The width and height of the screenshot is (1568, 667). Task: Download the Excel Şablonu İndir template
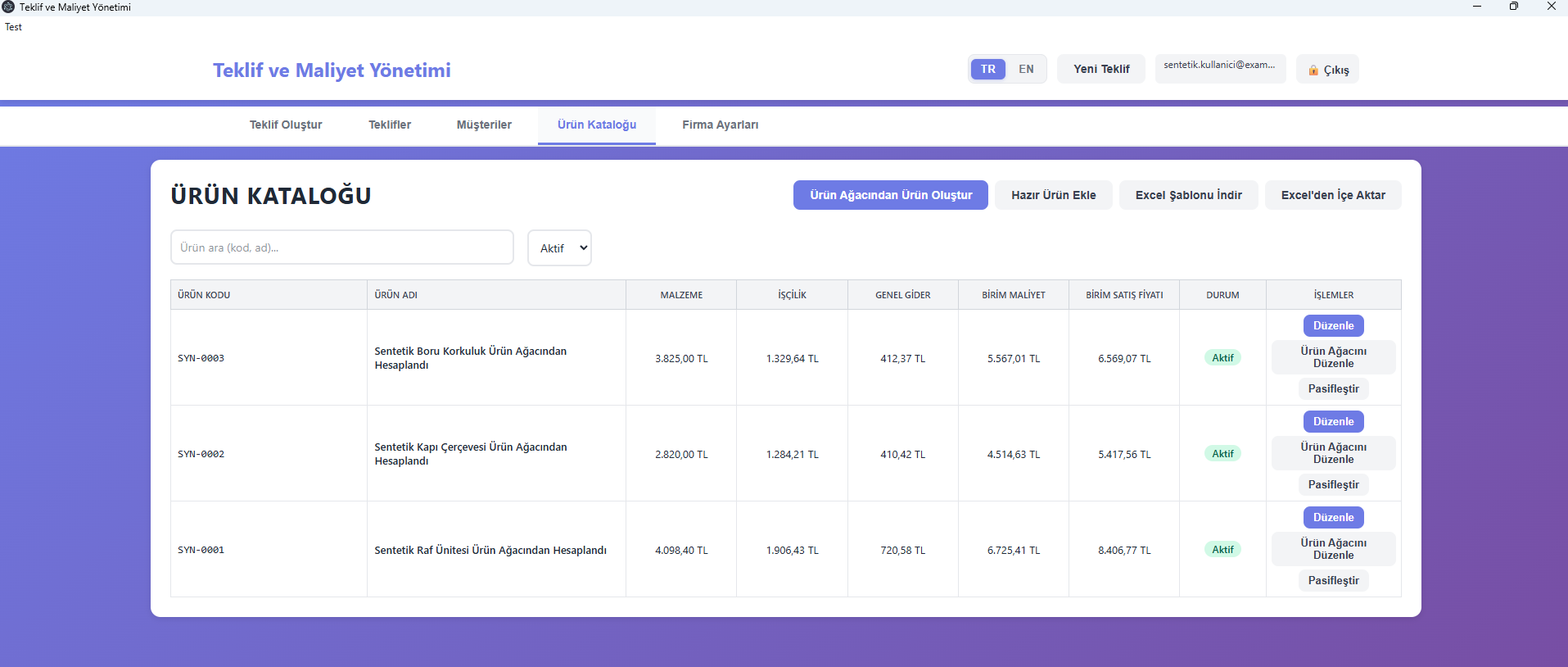pos(1189,195)
